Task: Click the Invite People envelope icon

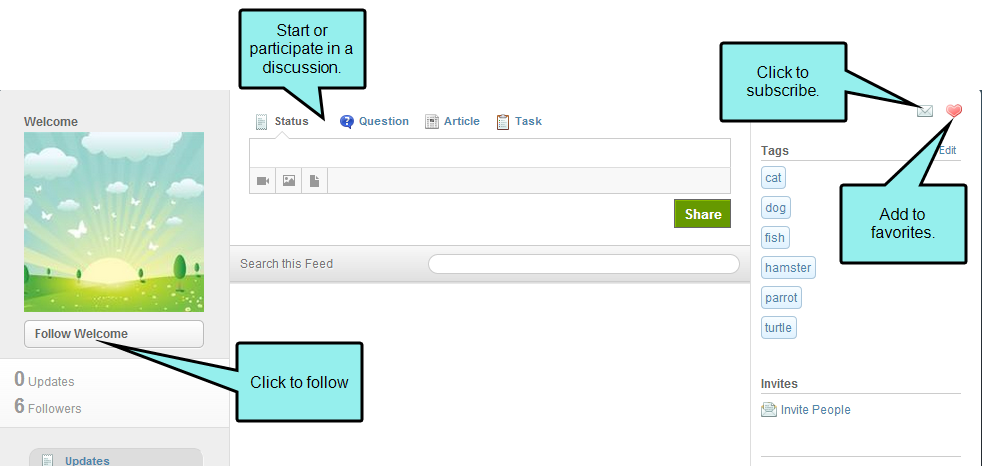Action: (x=768, y=410)
